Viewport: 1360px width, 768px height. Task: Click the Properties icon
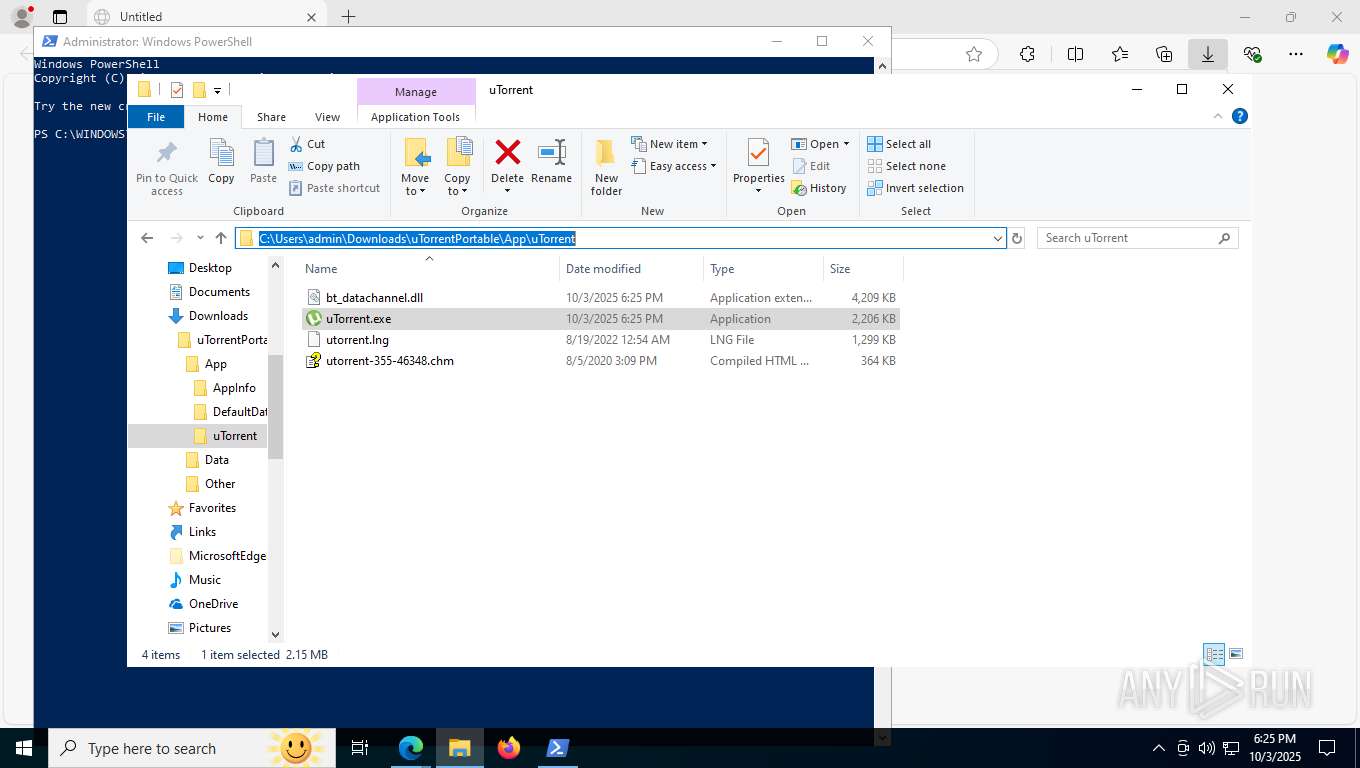(x=758, y=153)
